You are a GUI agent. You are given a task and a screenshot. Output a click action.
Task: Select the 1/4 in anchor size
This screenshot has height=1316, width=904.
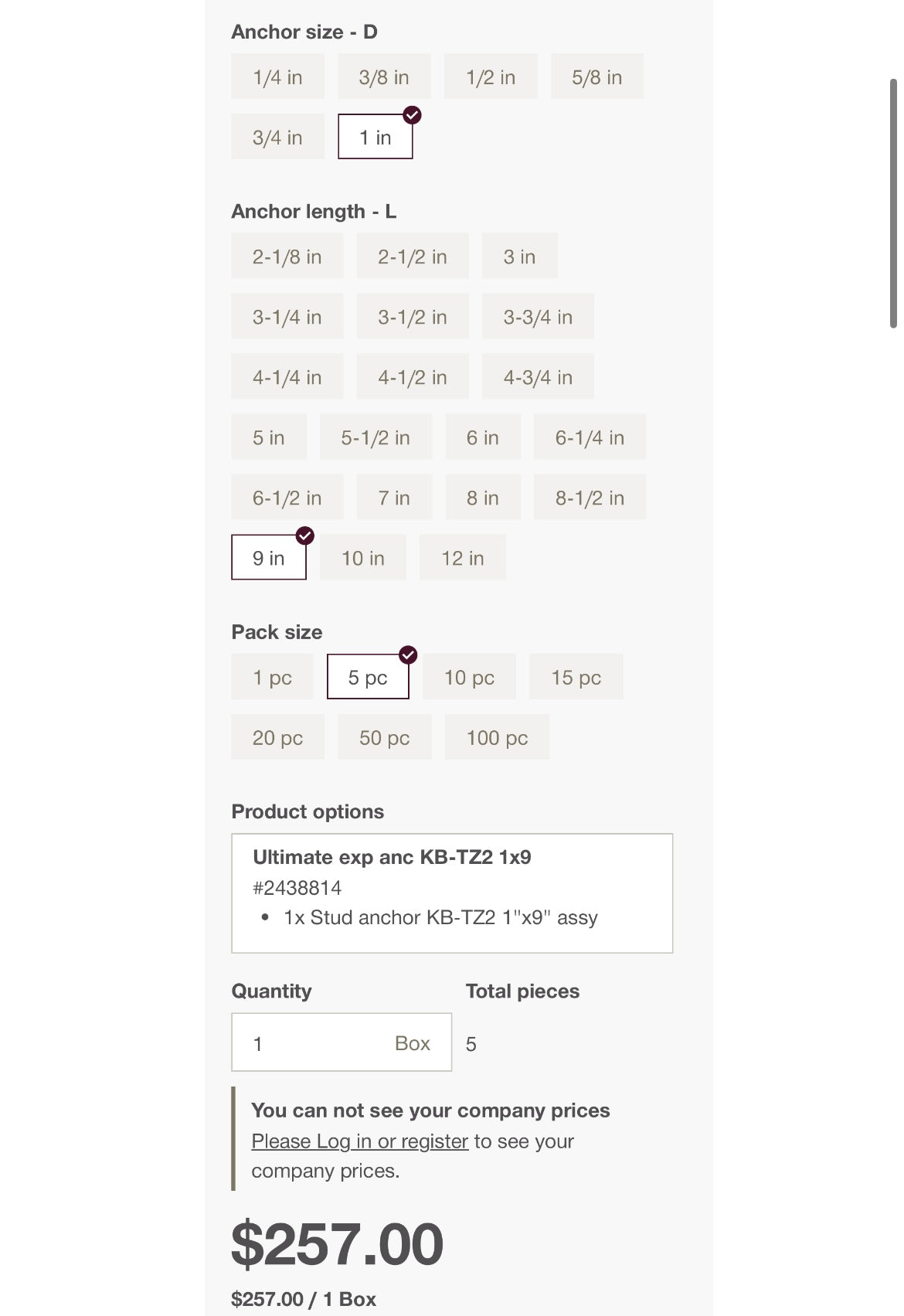tap(277, 77)
